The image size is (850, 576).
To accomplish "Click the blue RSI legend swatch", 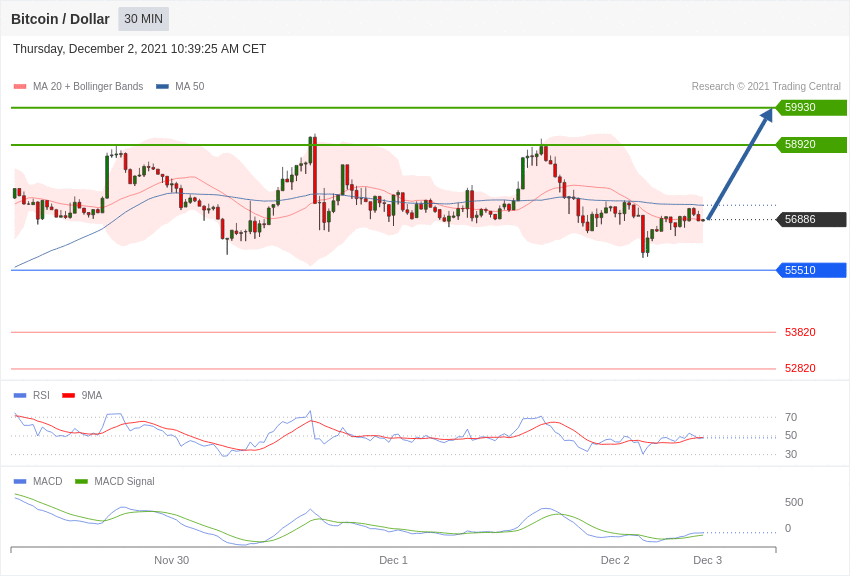I will (x=20, y=396).
